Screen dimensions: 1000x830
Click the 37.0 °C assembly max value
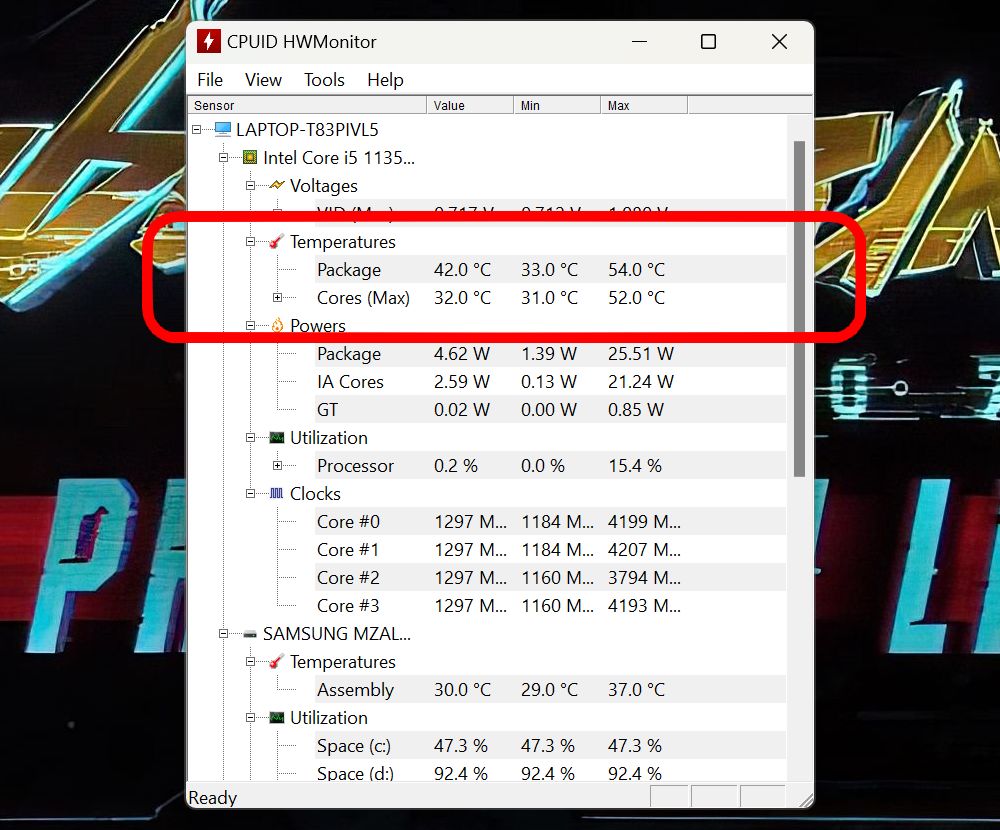(636, 690)
